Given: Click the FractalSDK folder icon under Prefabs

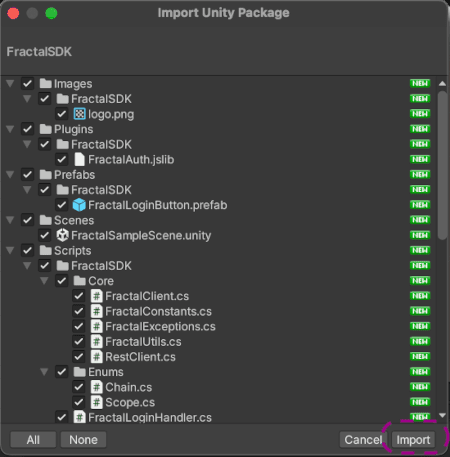Looking at the screenshot, I should 63,190.
